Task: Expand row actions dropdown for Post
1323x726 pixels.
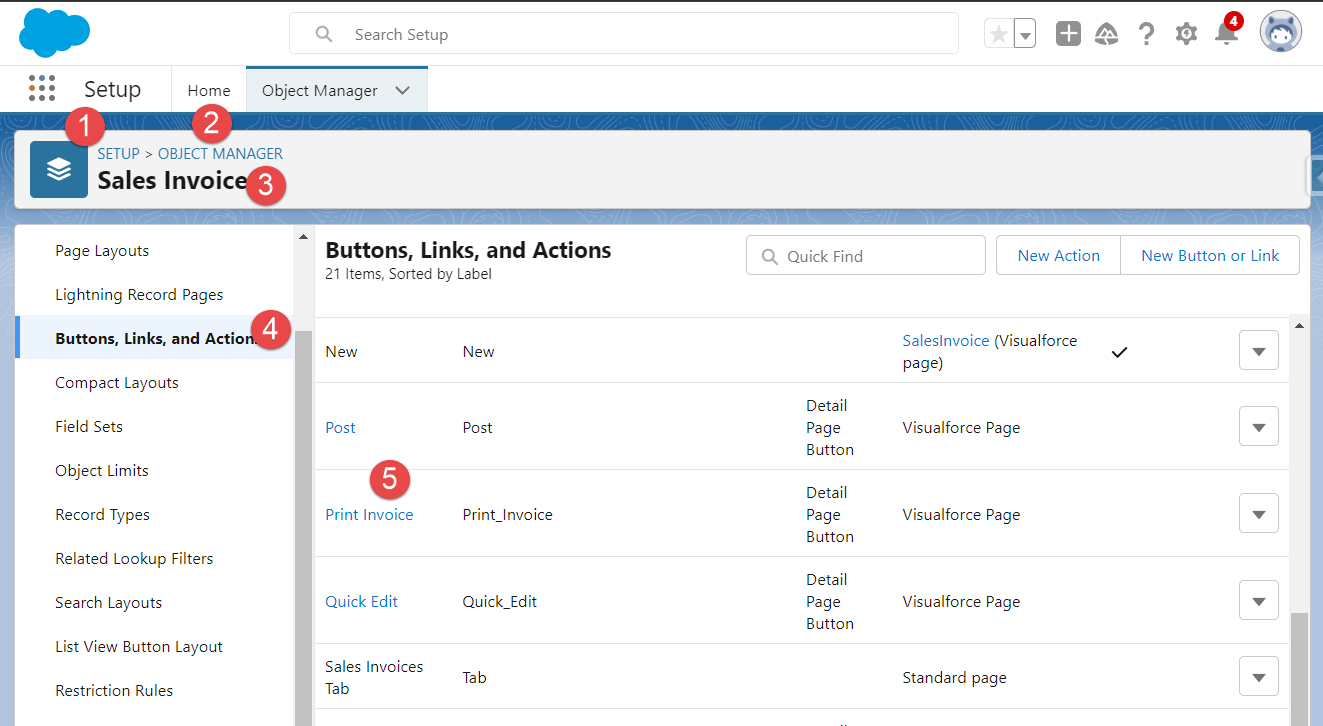Action: point(1259,427)
